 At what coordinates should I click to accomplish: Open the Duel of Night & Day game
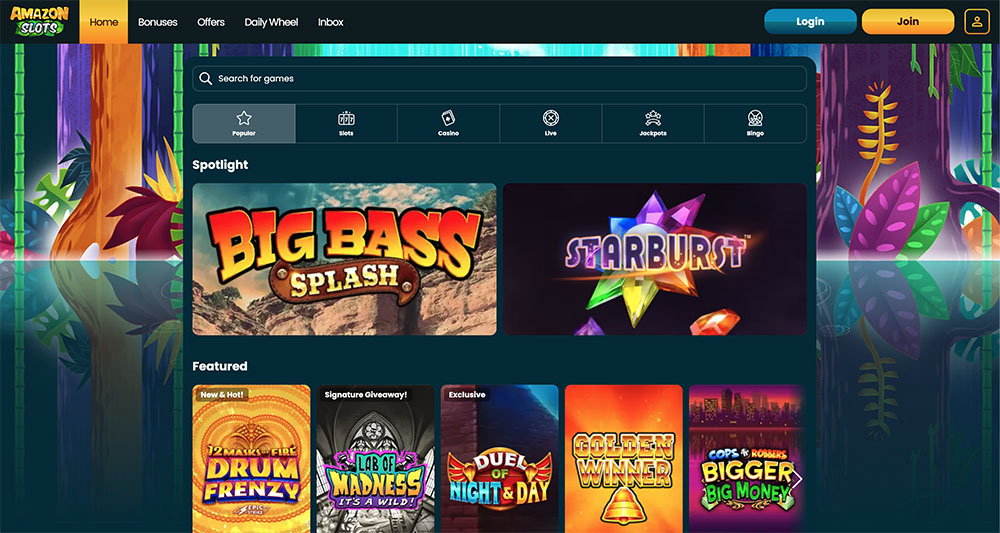click(499, 458)
